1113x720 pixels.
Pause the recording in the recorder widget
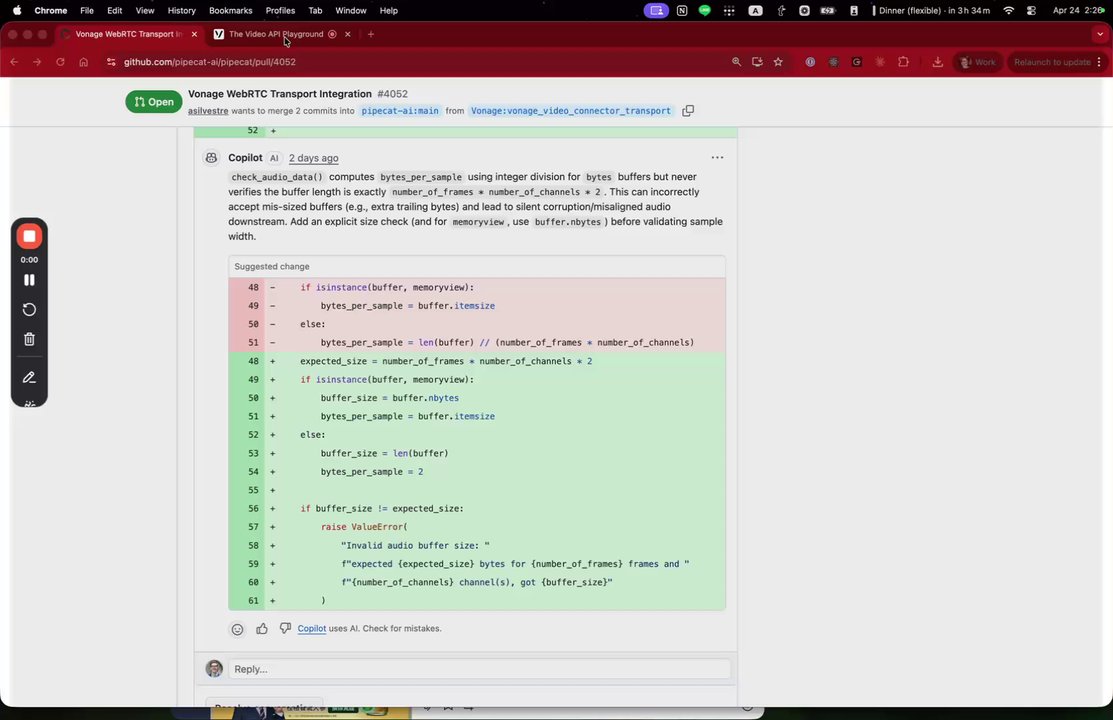tap(29, 280)
